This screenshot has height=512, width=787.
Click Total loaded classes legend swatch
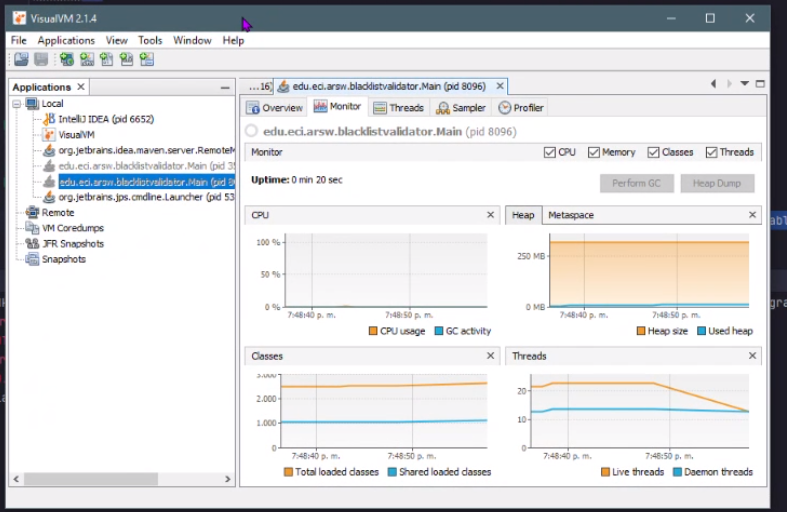point(288,472)
